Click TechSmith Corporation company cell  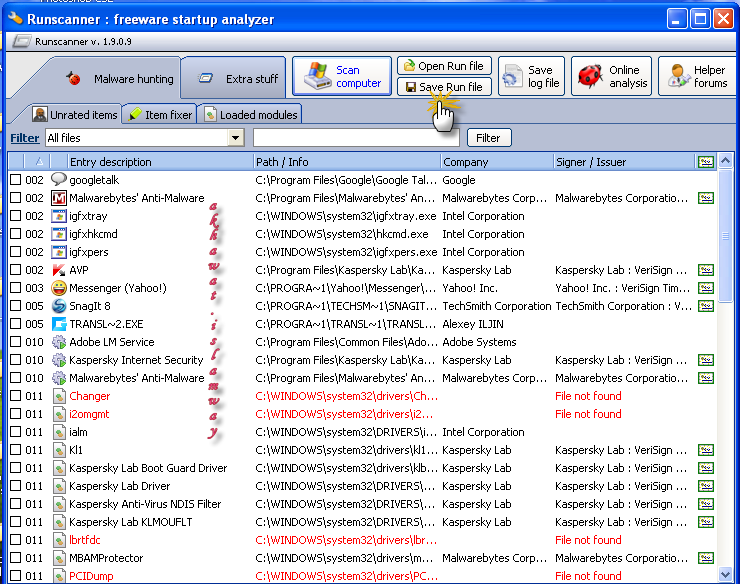[x=496, y=306]
